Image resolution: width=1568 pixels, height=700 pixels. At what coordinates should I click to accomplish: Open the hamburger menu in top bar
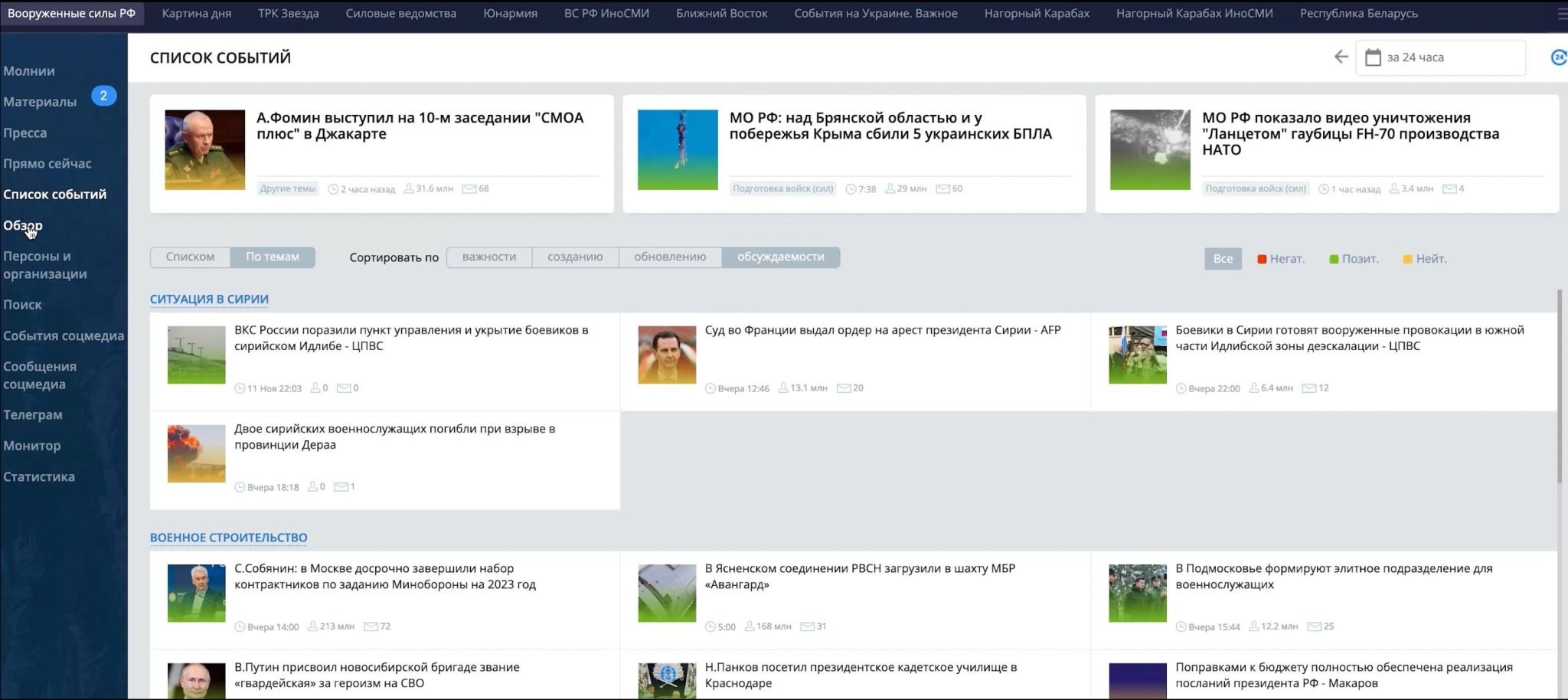point(1561,14)
